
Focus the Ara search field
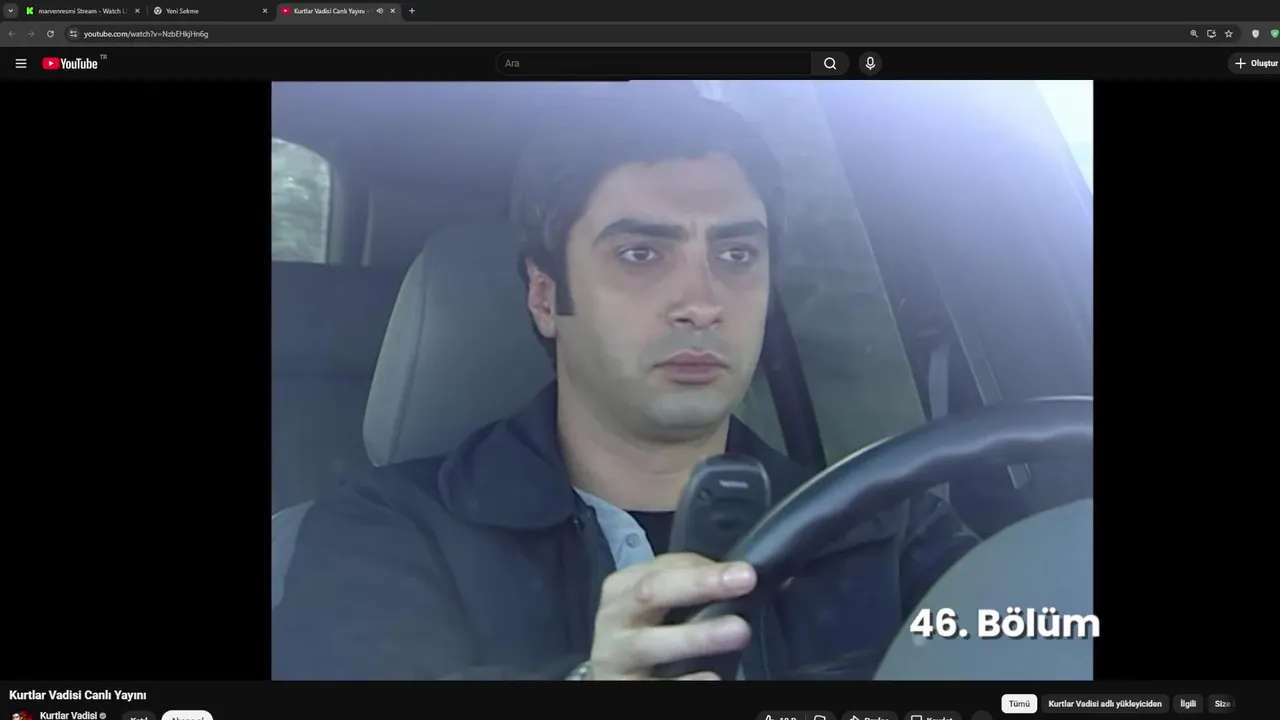(654, 63)
